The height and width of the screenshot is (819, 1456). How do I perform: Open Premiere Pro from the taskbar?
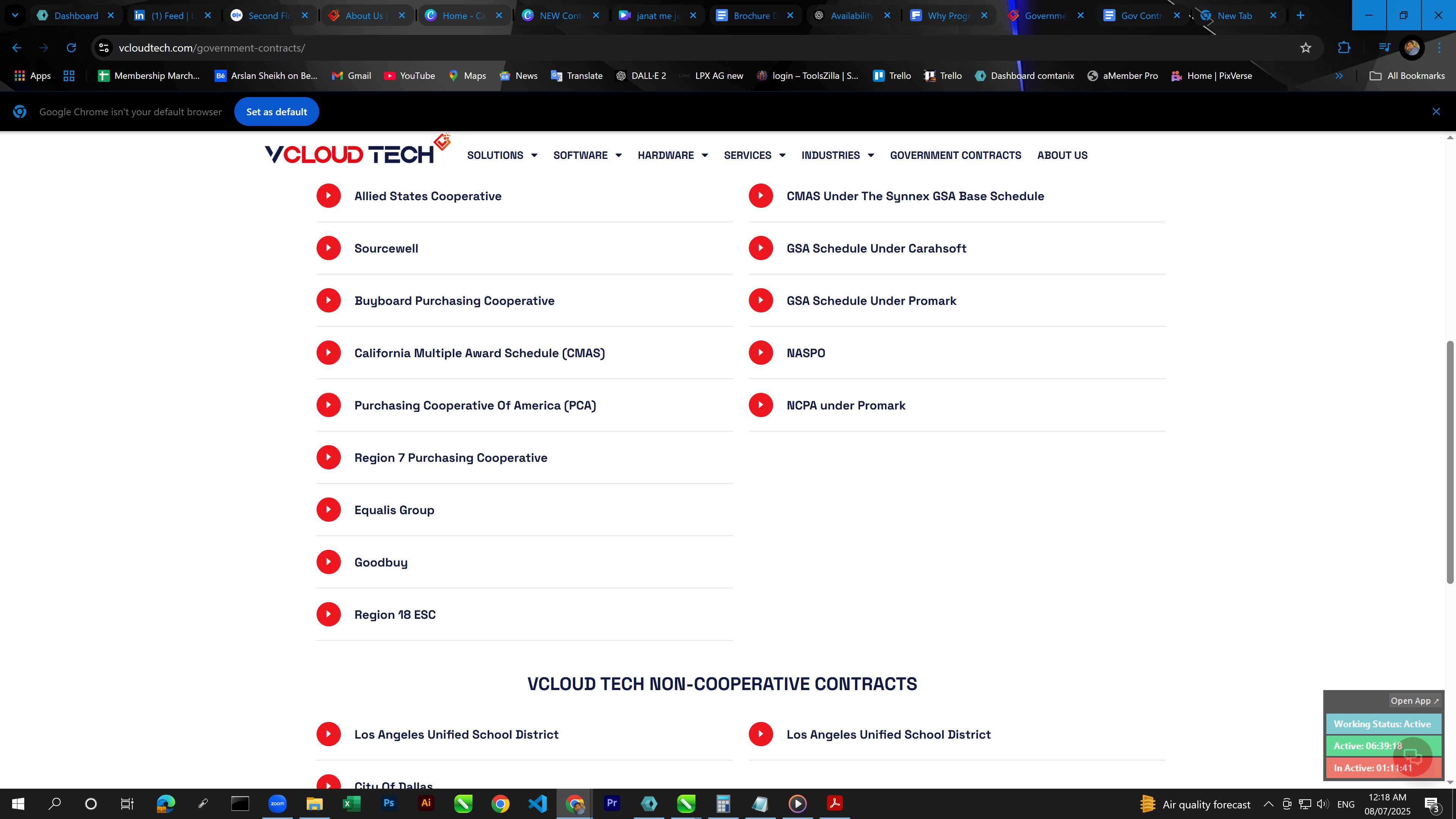[612, 803]
